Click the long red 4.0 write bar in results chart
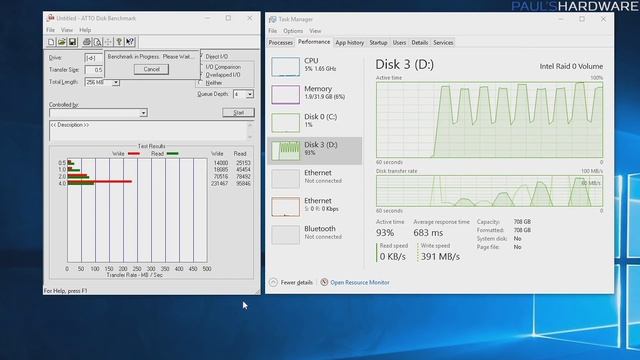Screen dimensions: 640x360 click(x=100, y=181)
